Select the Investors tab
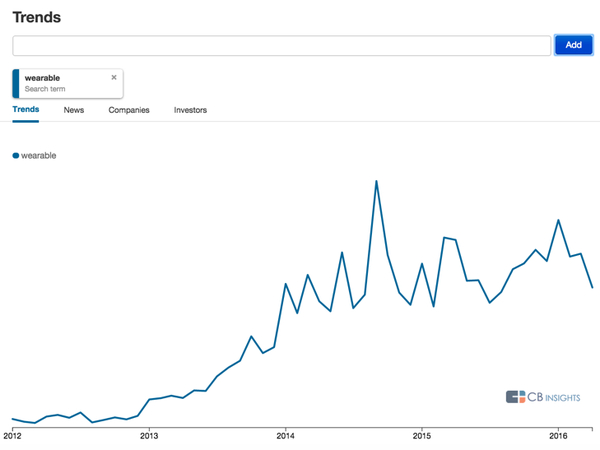Image resolution: width=600 pixels, height=450 pixels. tap(190, 110)
